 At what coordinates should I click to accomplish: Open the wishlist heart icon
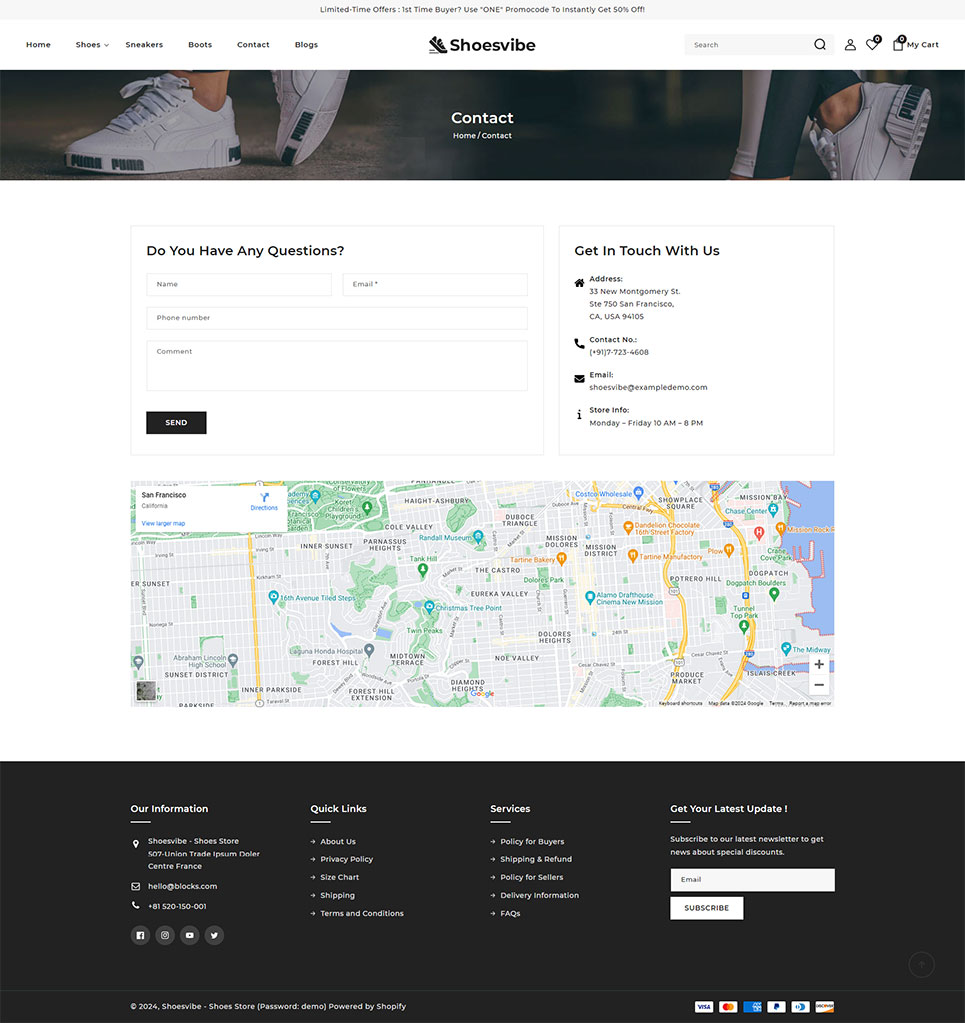[872, 45]
